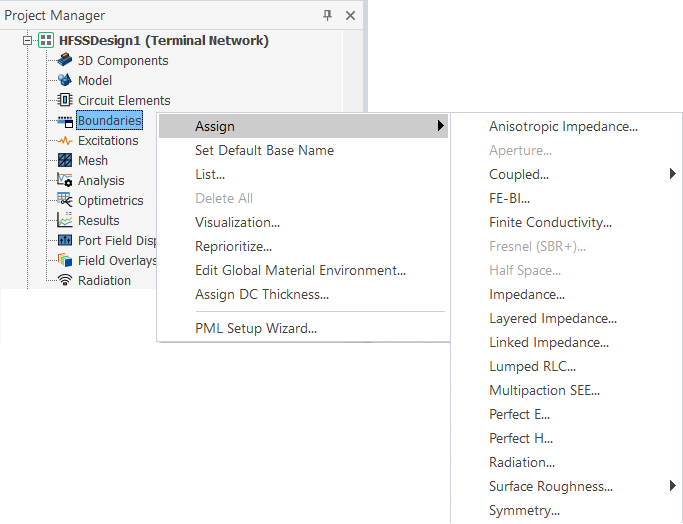
Task: Click the Radiation antenna icon
Action: pos(65,280)
